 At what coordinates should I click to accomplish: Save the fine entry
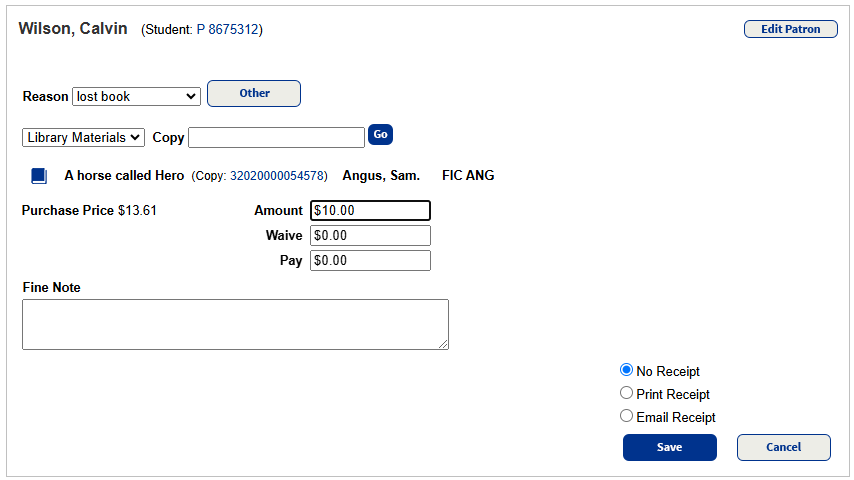(669, 447)
